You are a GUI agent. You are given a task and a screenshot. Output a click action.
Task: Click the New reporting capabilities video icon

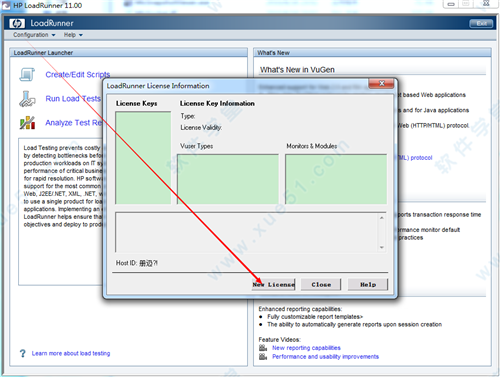pyautogui.click(x=263, y=348)
